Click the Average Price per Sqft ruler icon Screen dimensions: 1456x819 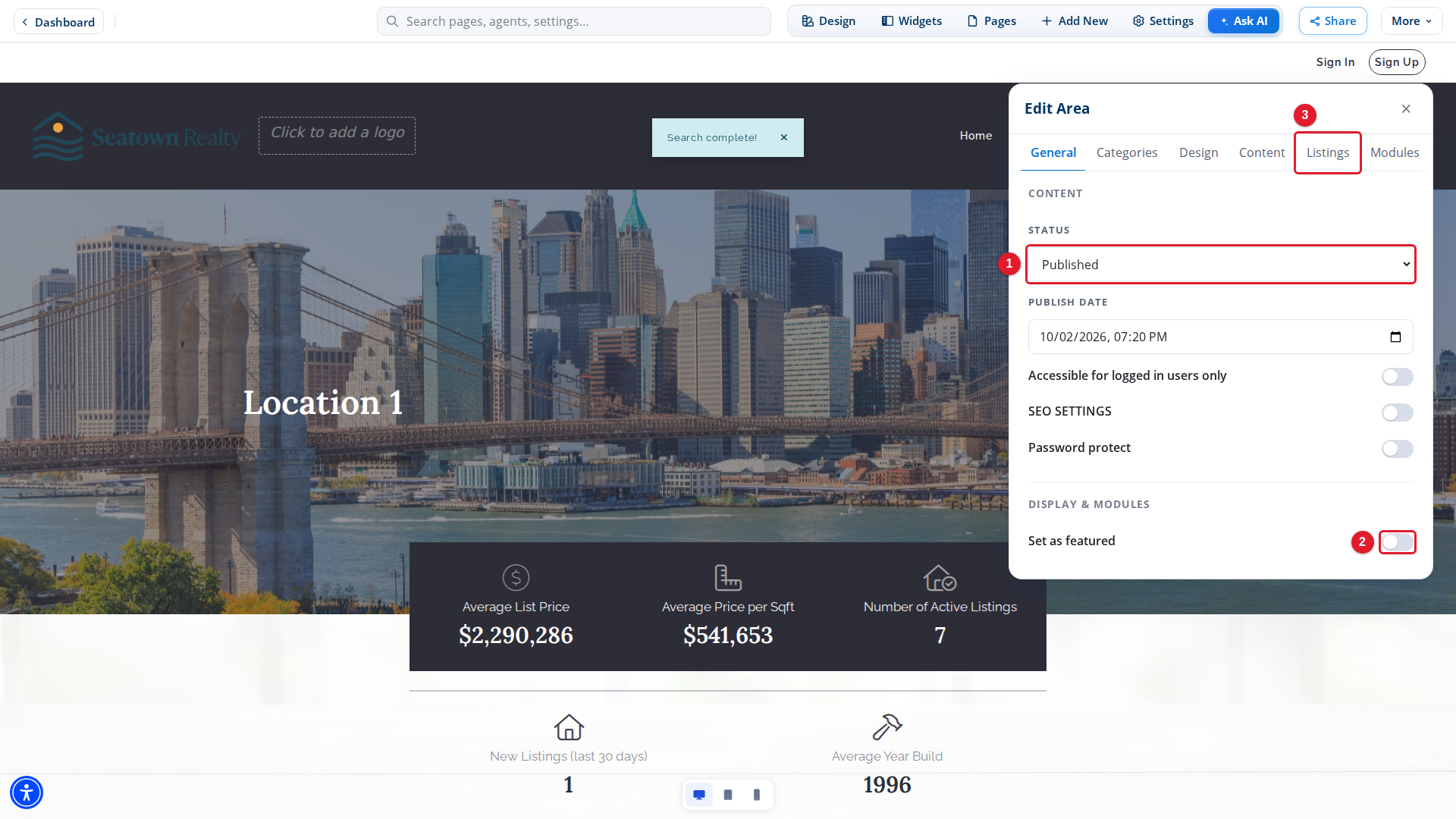click(728, 578)
